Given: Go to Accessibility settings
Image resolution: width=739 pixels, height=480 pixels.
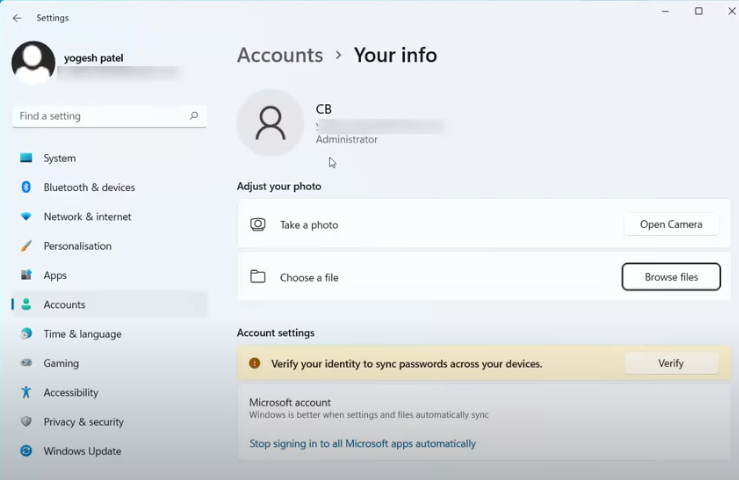Looking at the screenshot, I should [70, 393].
